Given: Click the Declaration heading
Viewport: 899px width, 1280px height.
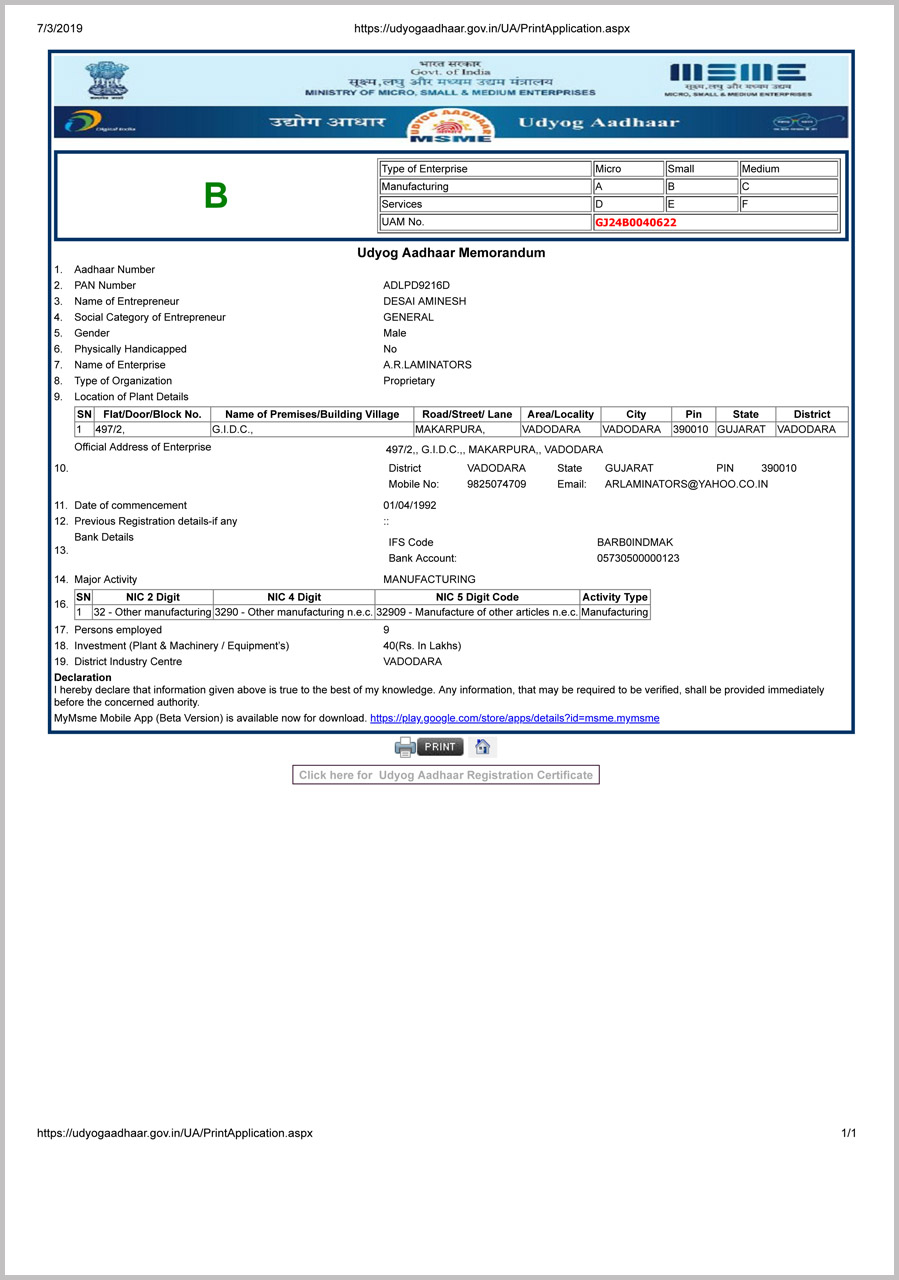Looking at the screenshot, I should point(83,678).
